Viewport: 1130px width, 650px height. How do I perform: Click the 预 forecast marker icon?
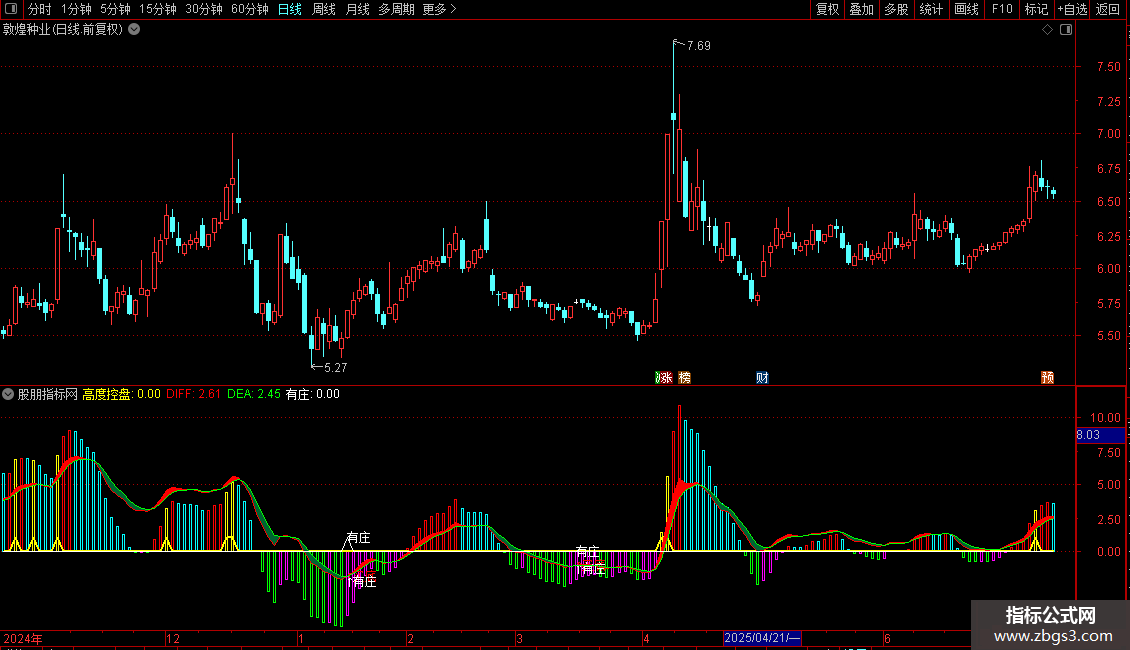[1047, 378]
